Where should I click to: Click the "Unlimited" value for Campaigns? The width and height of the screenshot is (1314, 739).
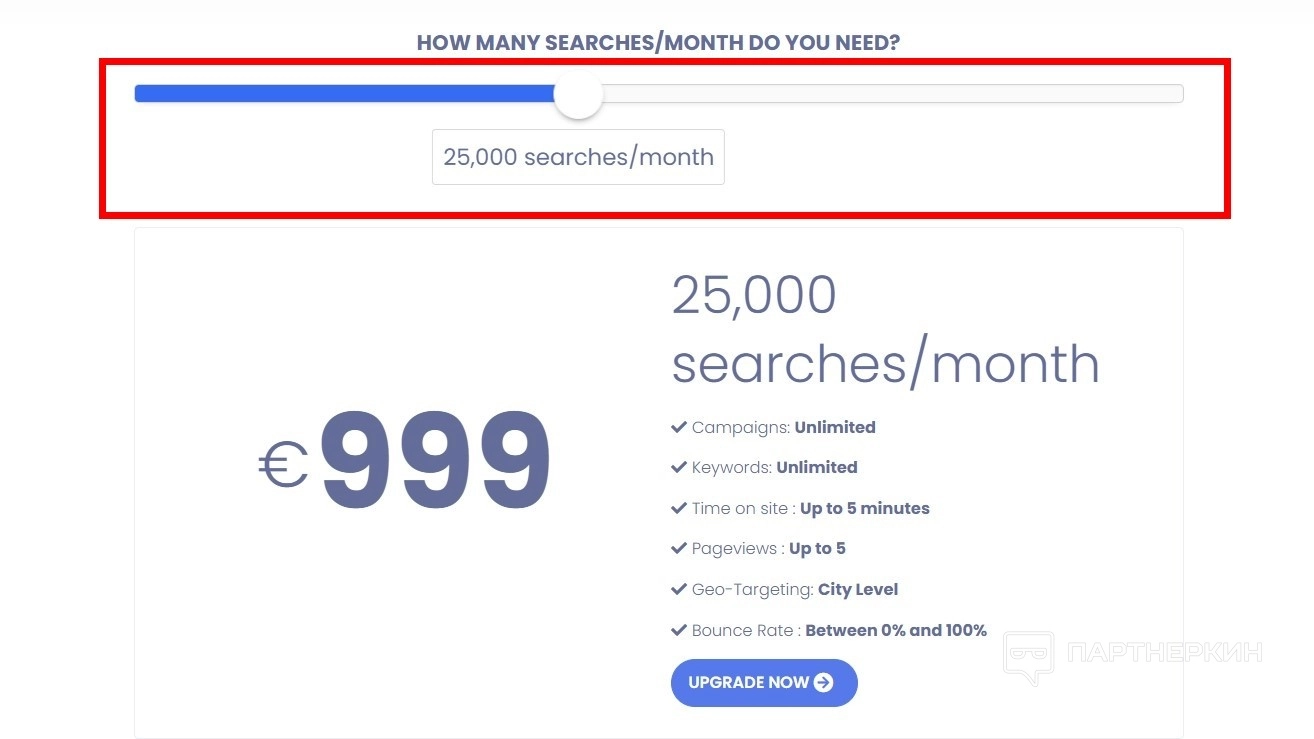(835, 427)
